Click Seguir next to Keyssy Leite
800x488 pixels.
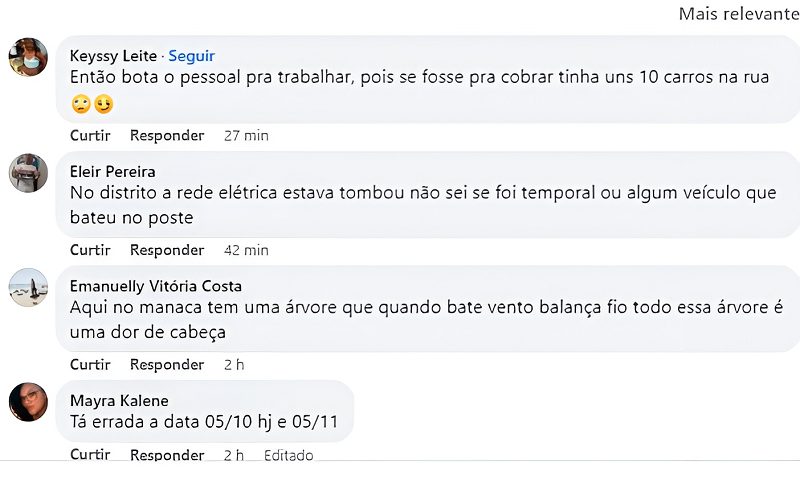[x=191, y=56]
